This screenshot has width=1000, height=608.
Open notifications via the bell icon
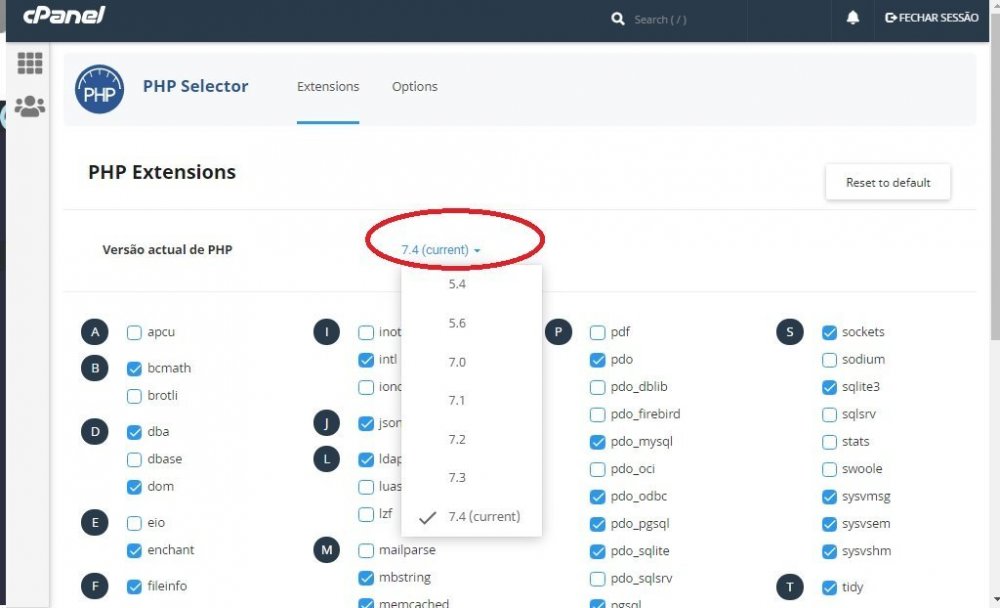852,17
